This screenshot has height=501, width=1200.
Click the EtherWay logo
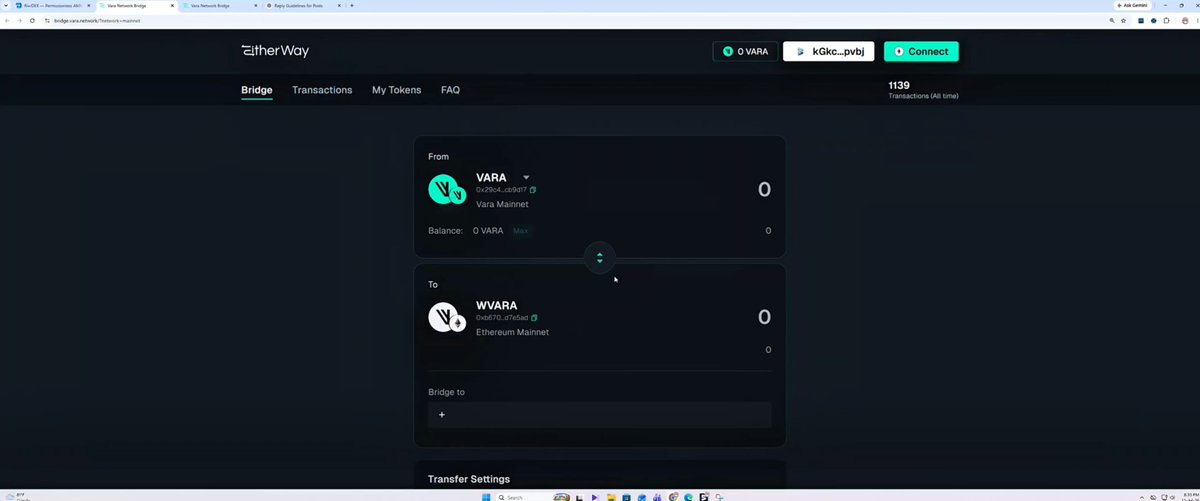275,51
